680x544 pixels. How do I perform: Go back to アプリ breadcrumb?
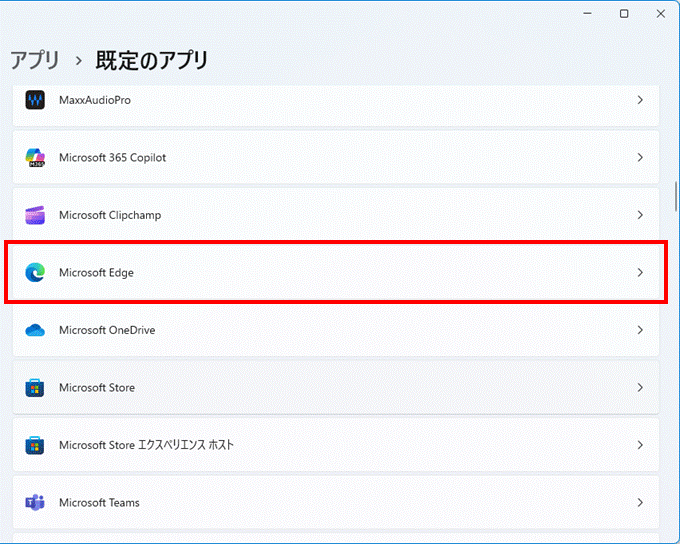pyautogui.click(x=35, y=60)
